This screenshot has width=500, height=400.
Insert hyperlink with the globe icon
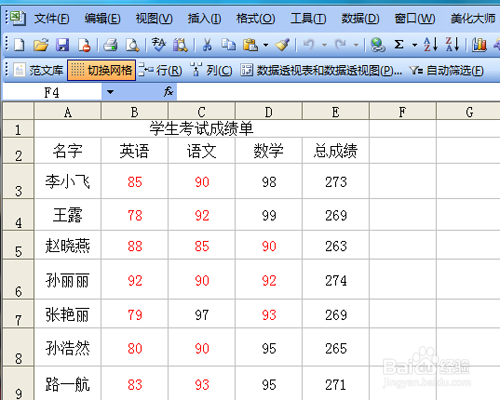pyautogui.click(x=378, y=44)
